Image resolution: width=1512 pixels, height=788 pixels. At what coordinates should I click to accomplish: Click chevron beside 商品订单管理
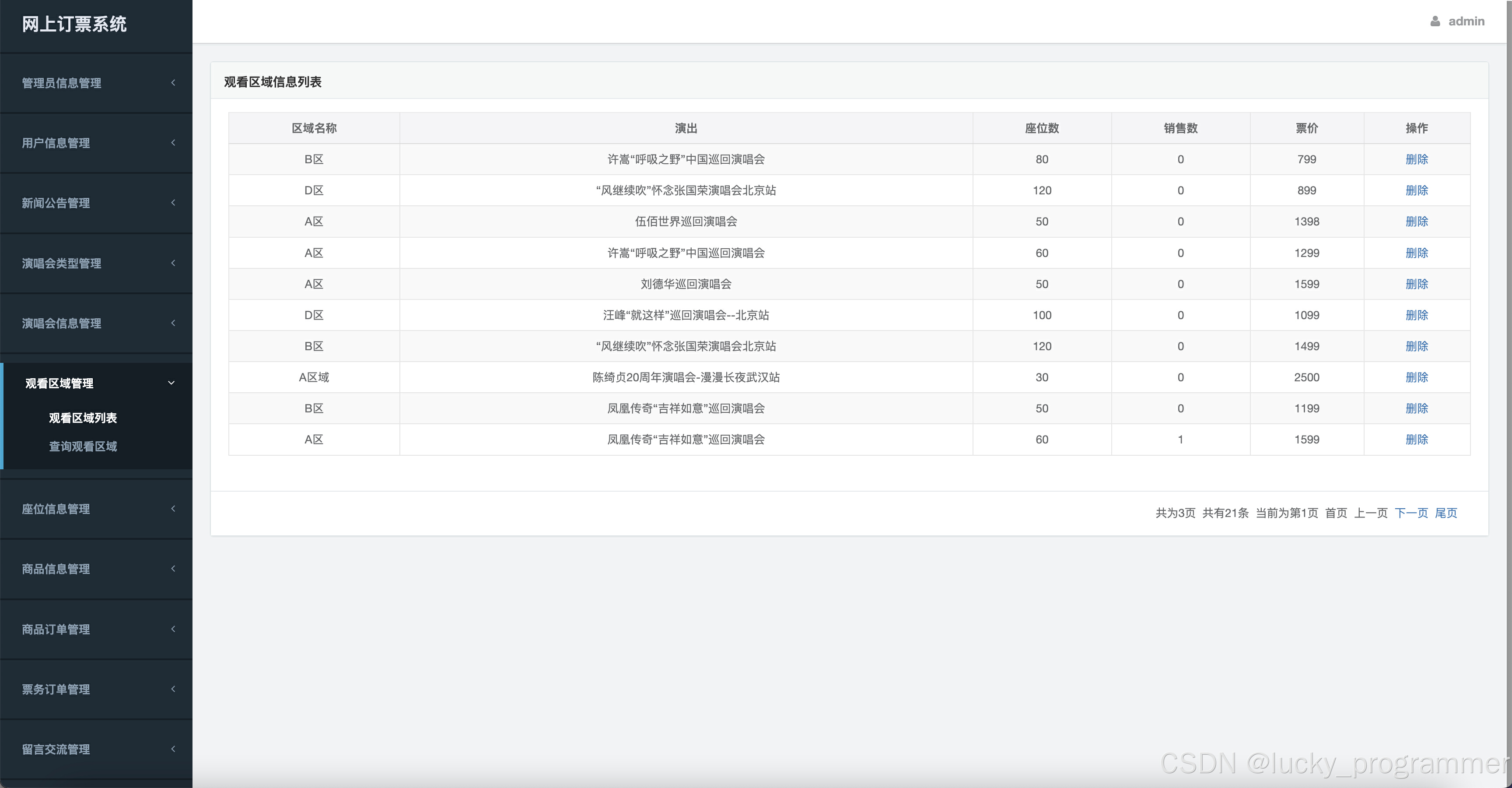click(x=173, y=629)
